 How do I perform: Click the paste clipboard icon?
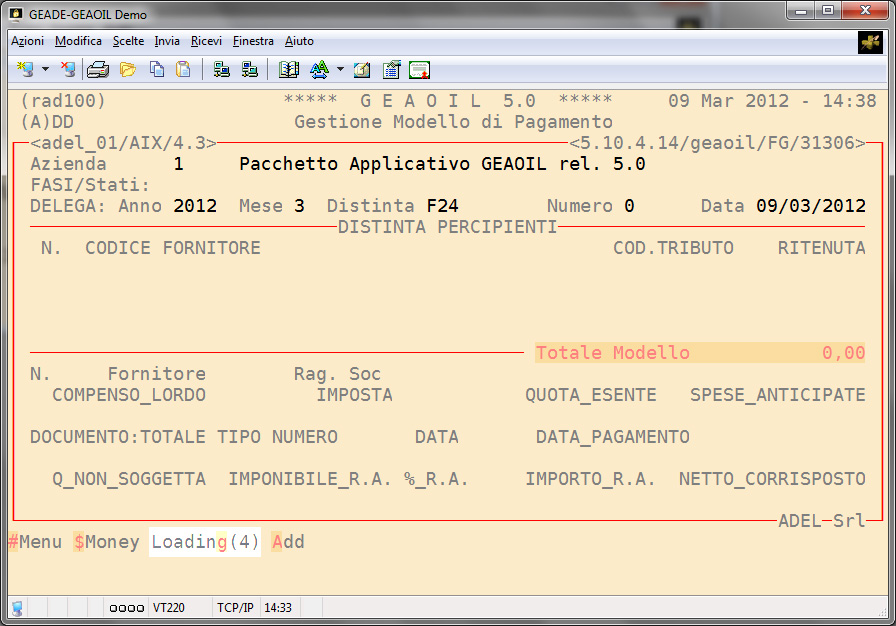tap(183, 70)
